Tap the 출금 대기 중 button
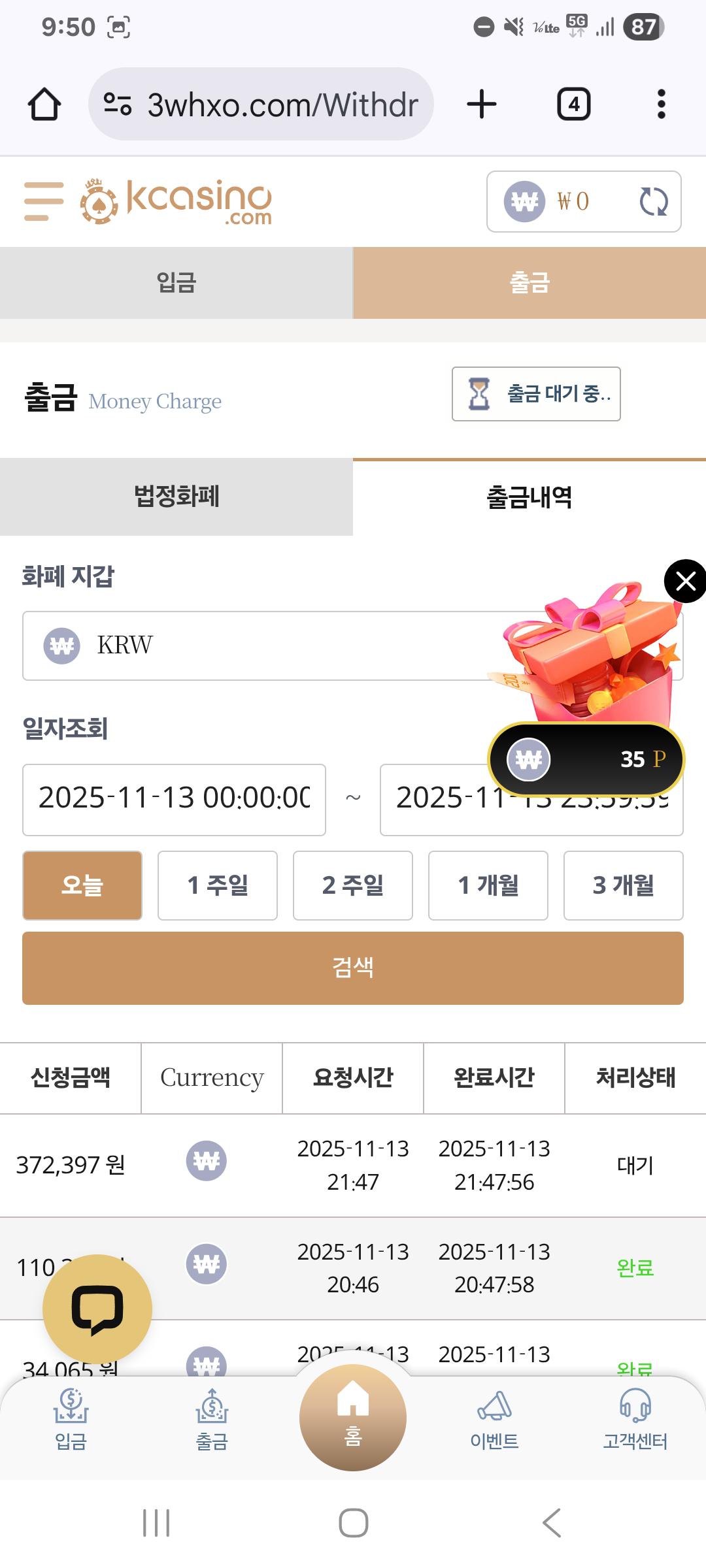The width and height of the screenshot is (706, 1568). pos(536,394)
